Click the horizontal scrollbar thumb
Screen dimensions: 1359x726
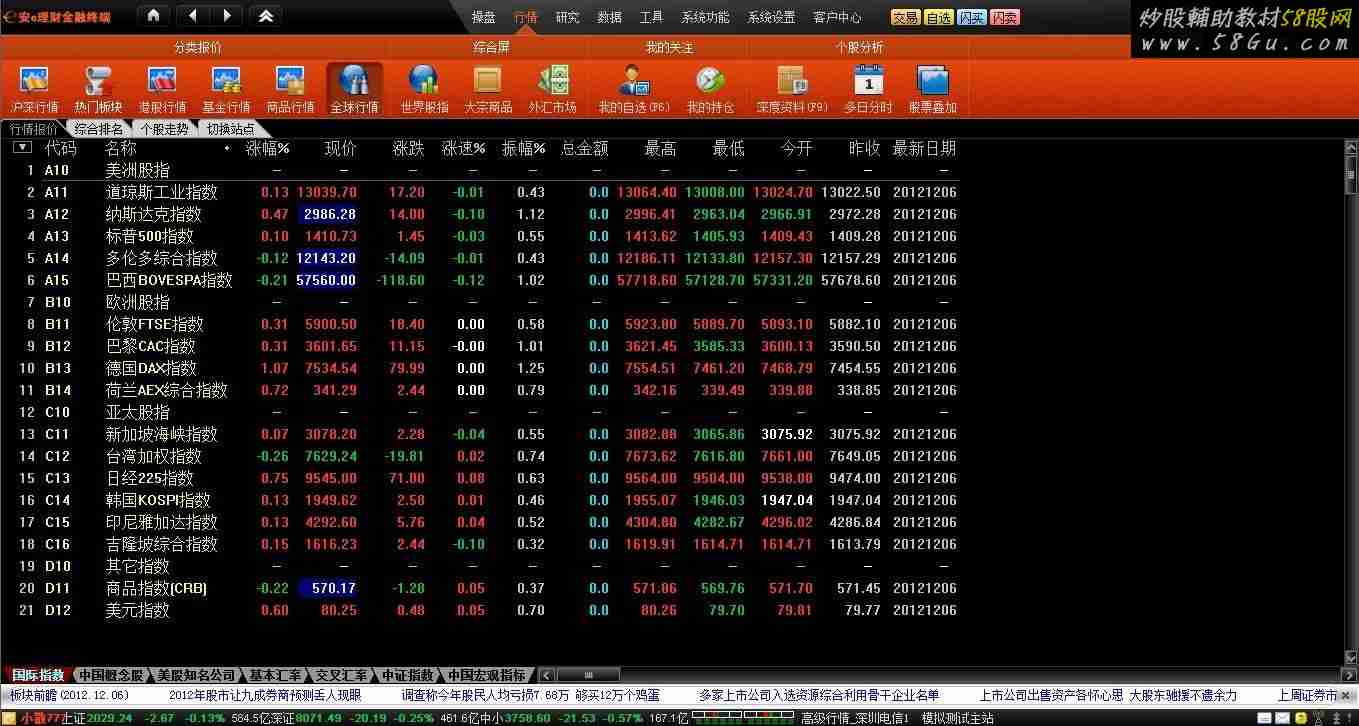point(588,675)
